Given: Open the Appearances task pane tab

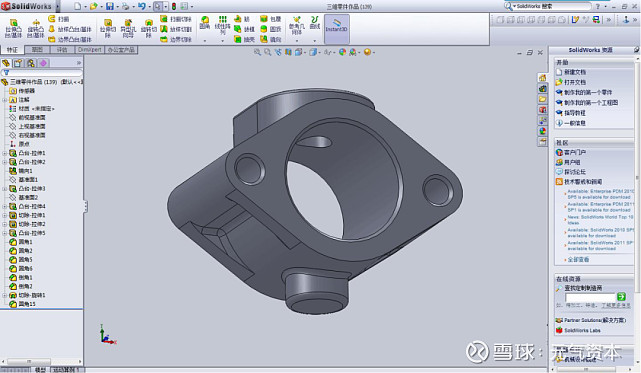Looking at the screenshot, I should coord(542,131).
